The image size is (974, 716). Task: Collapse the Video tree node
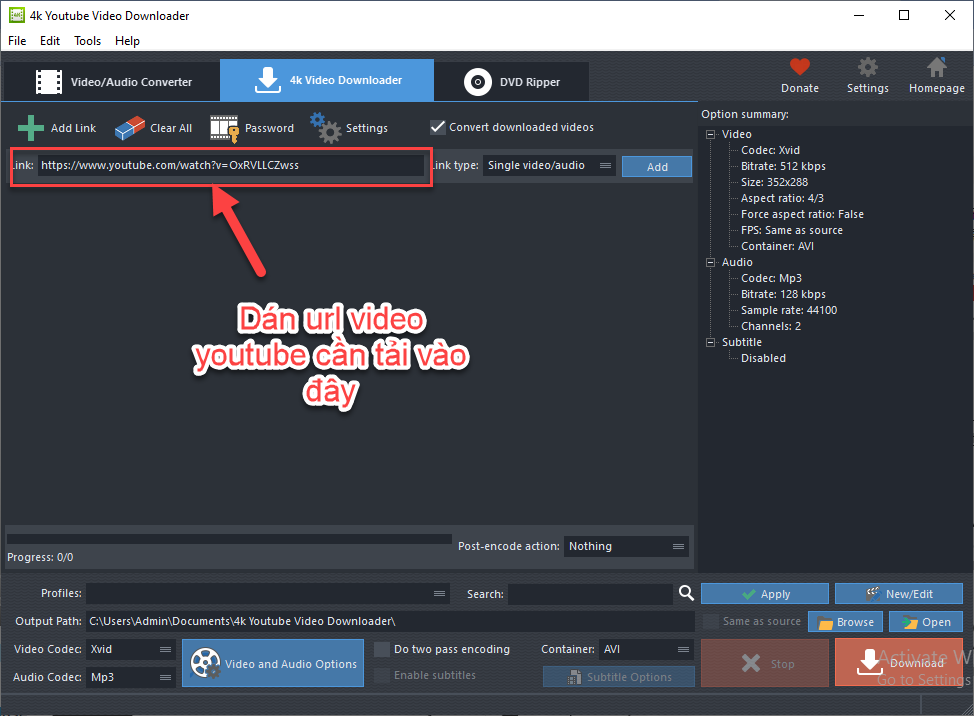710,134
